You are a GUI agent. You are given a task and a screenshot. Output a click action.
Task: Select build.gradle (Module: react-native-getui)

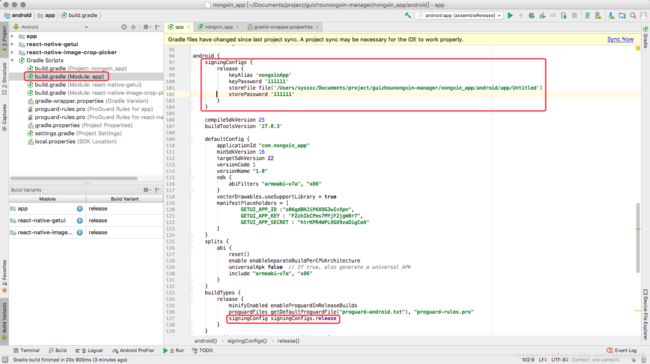coord(84,85)
